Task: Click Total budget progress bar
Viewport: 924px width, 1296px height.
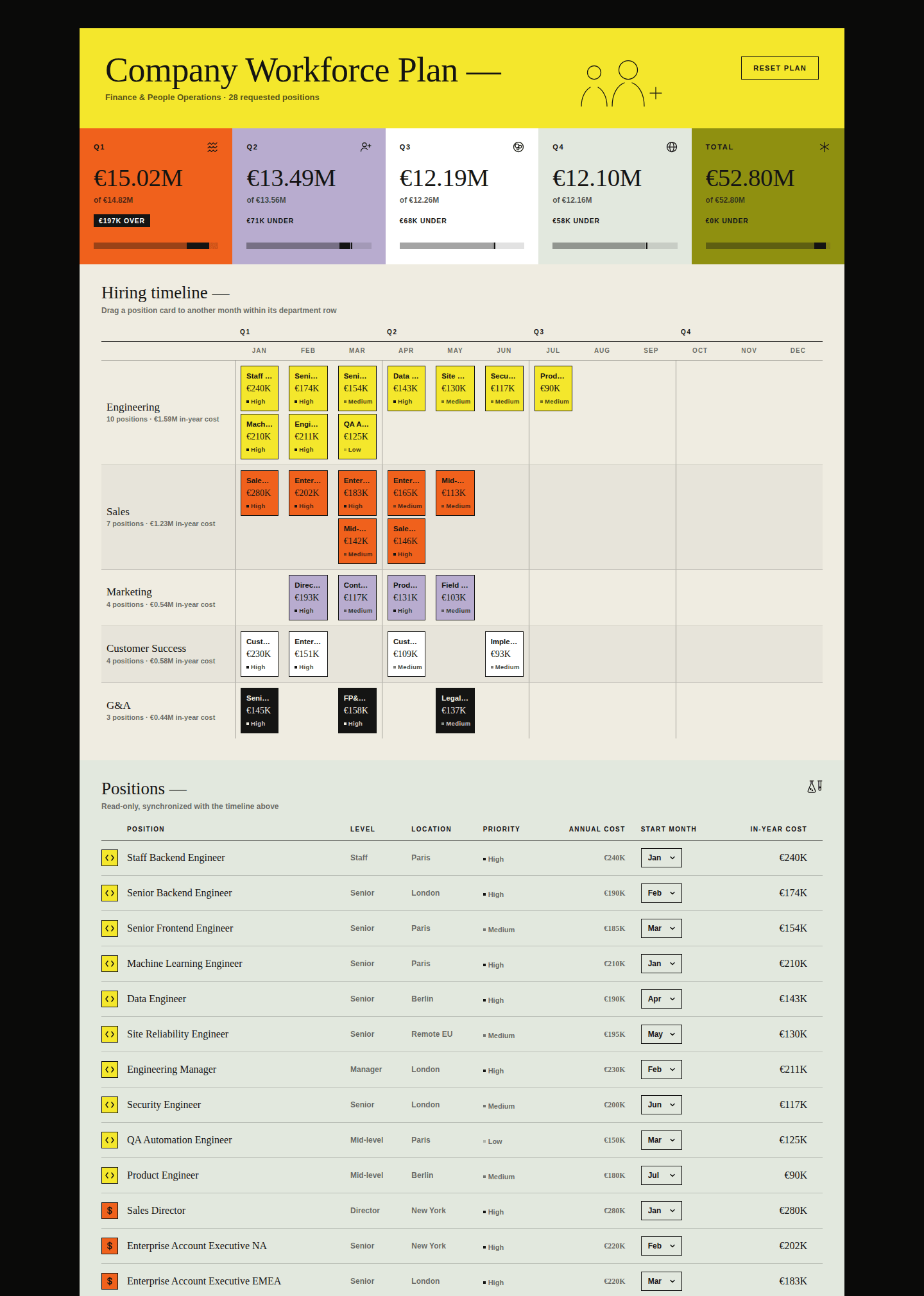Action: pyautogui.click(x=768, y=246)
